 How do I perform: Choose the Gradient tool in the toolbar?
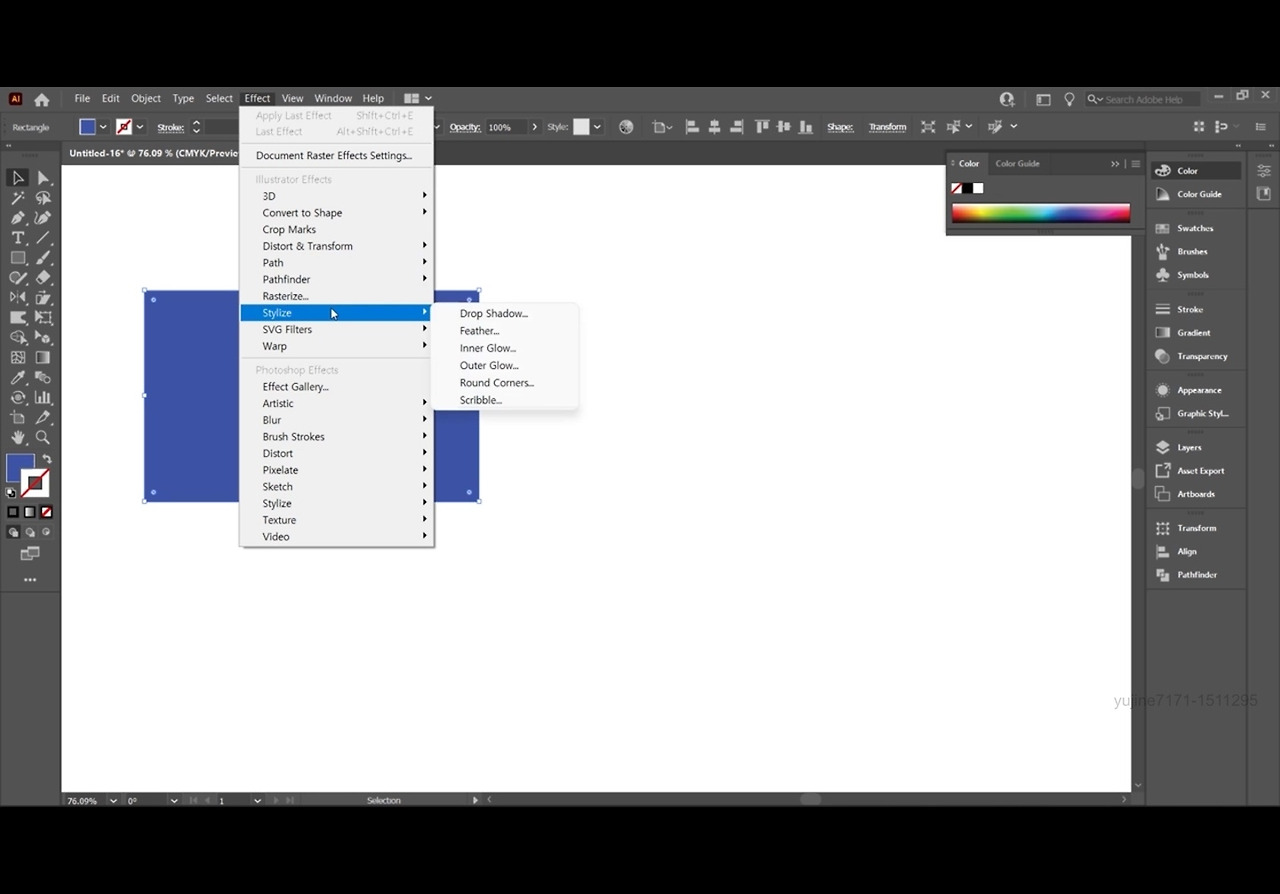[43, 357]
